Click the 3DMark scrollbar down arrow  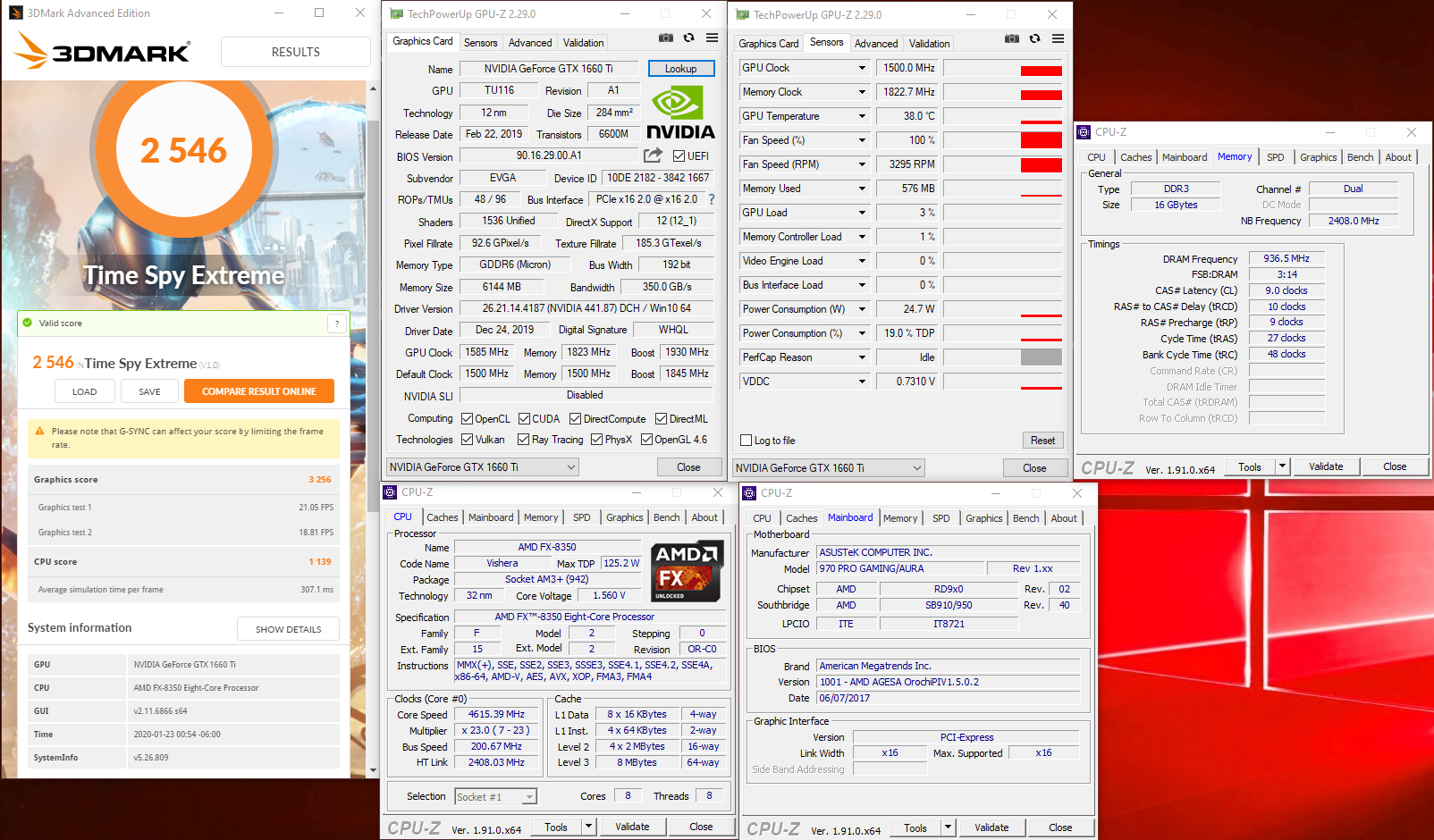[x=373, y=769]
